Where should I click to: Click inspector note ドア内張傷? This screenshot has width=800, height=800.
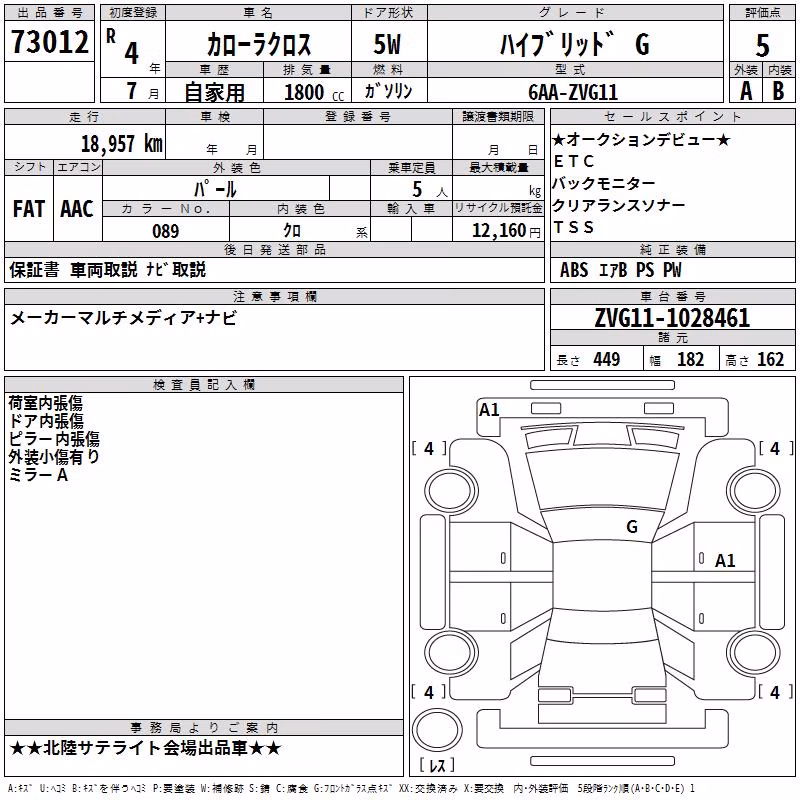(x=46, y=421)
